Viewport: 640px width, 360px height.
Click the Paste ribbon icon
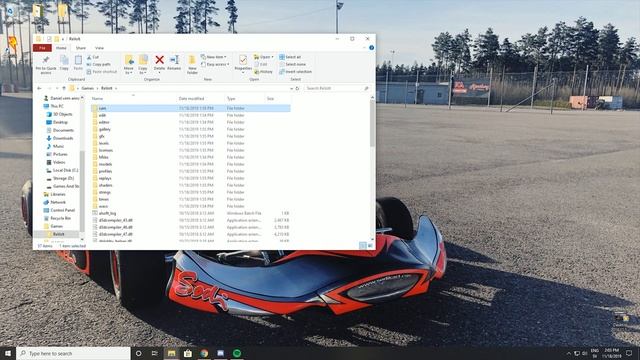click(x=78, y=60)
